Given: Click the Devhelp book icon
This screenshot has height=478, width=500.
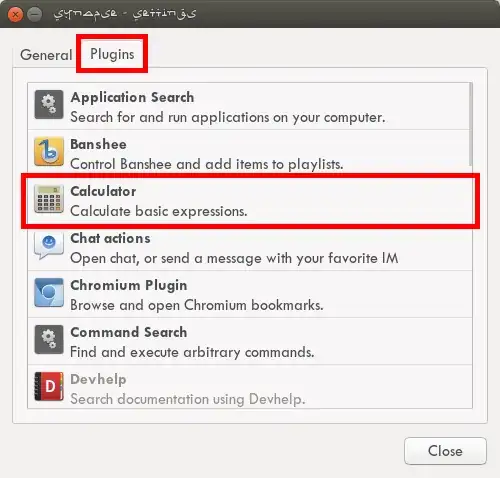Looking at the screenshot, I should pyautogui.click(x=49, y=386).
